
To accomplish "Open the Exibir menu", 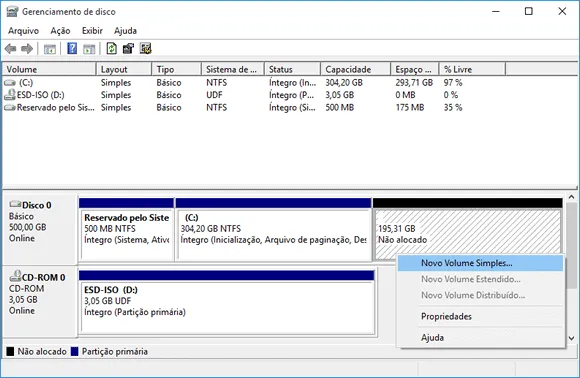I will 92,31.
